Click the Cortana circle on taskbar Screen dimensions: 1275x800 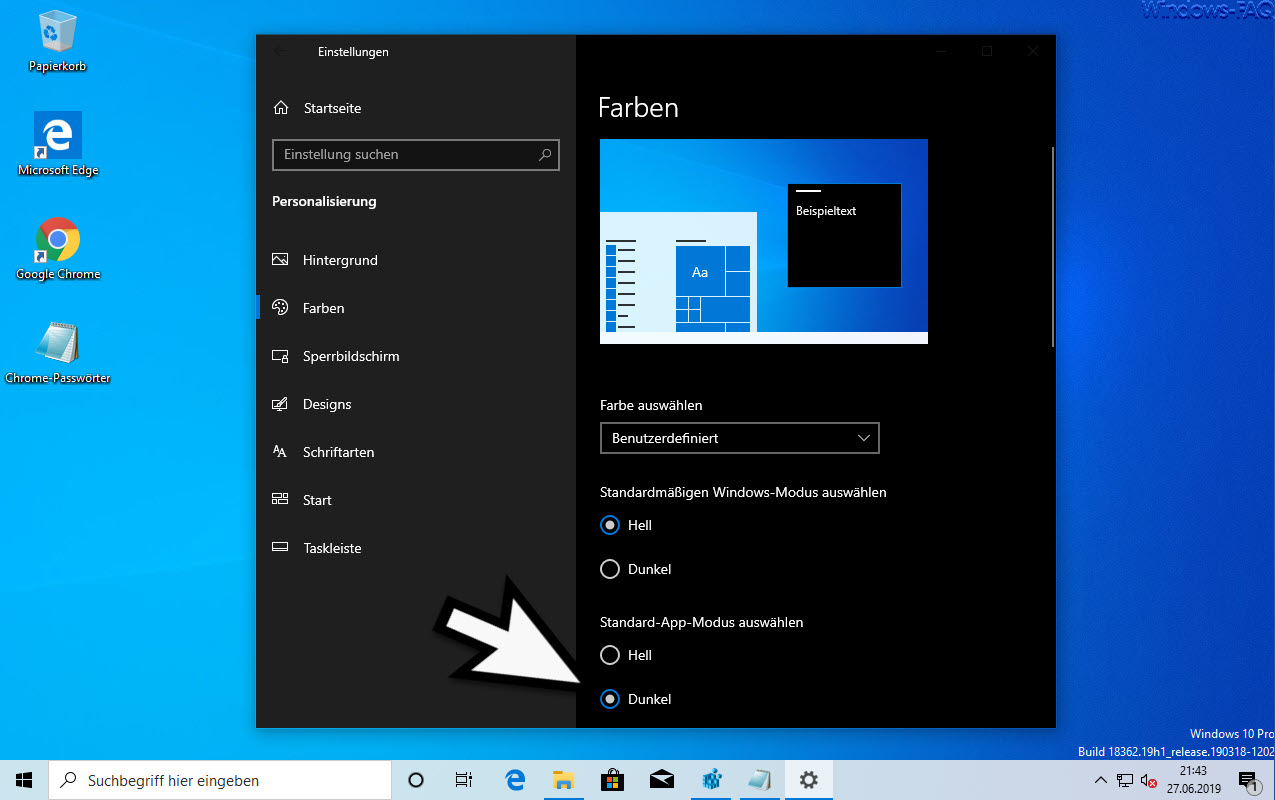(x=416, y=780)
